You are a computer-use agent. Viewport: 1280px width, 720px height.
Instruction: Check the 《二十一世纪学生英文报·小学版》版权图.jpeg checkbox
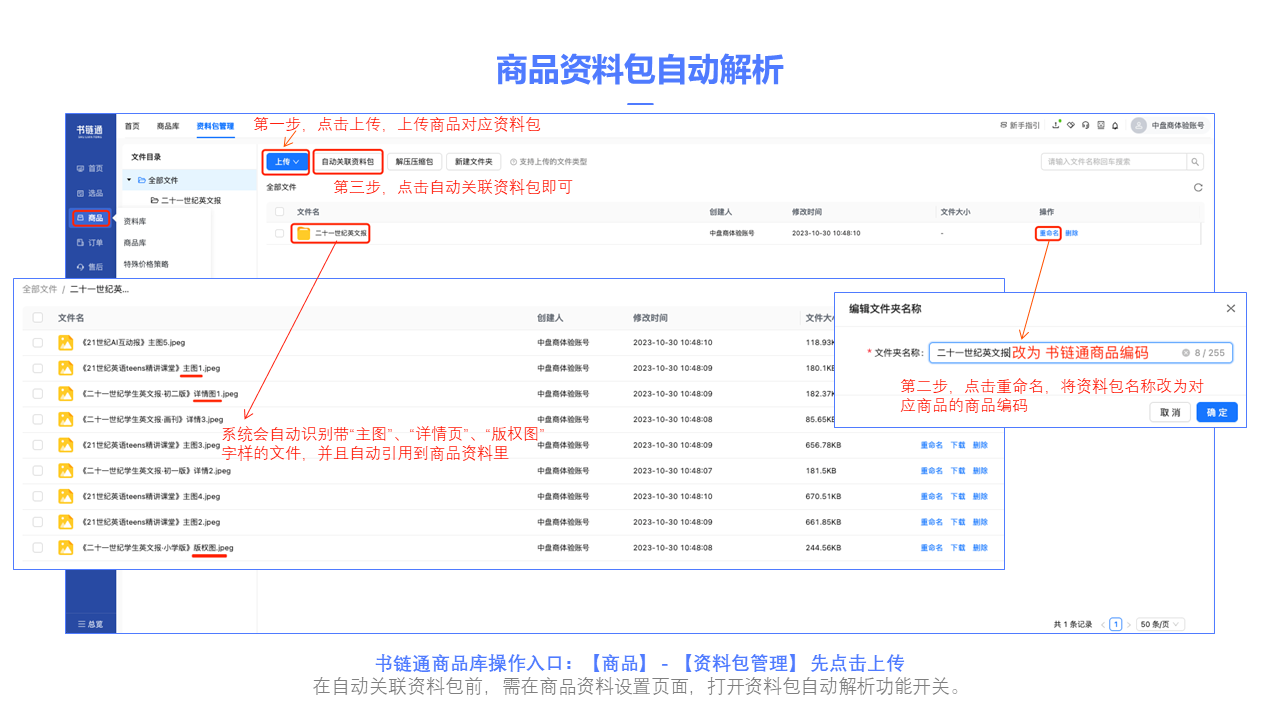[x=38, y=548]
